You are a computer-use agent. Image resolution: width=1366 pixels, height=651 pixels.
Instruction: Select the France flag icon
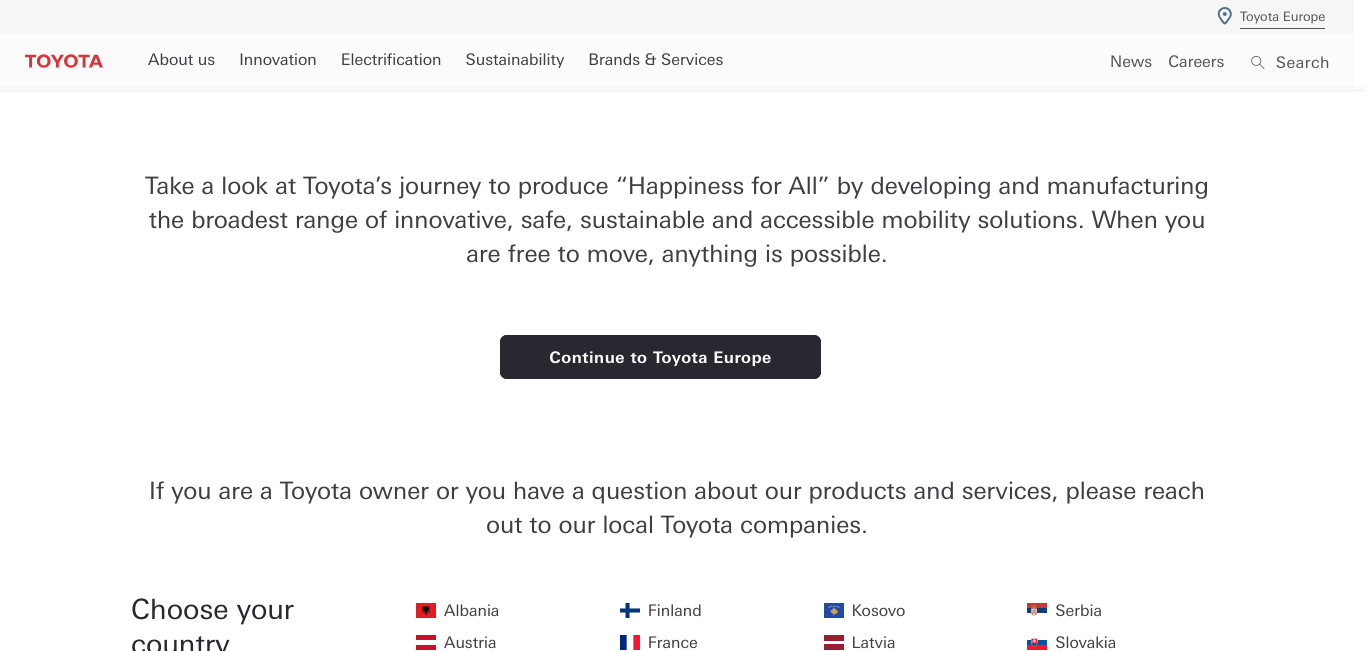click(630, 642)
